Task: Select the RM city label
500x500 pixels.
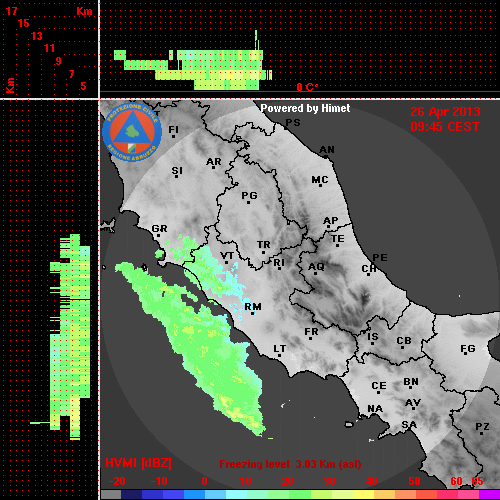Action: tap(253, 307)
